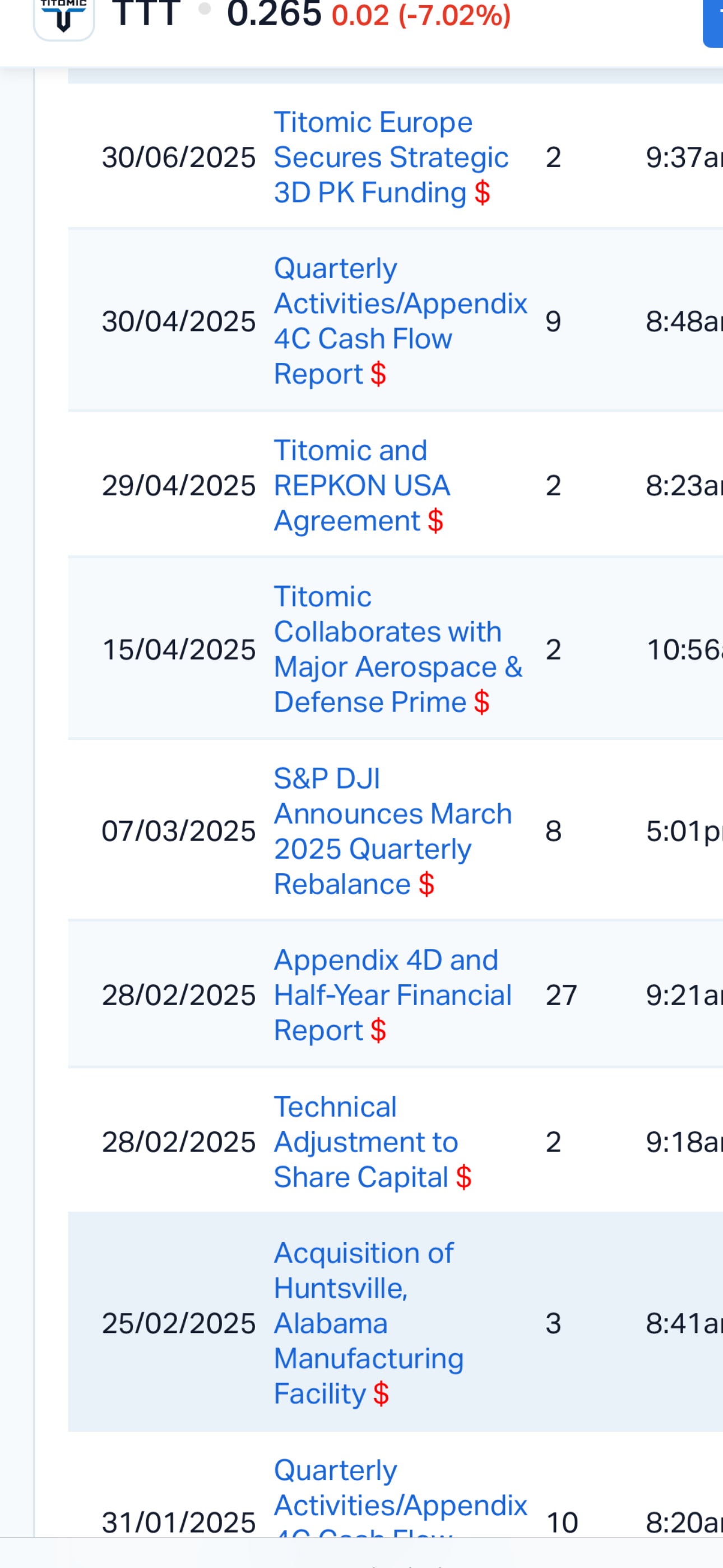Select the 25/02/2025 date cell
This screenshot has height=1568, width=723.
click(x=178, y=1323)
